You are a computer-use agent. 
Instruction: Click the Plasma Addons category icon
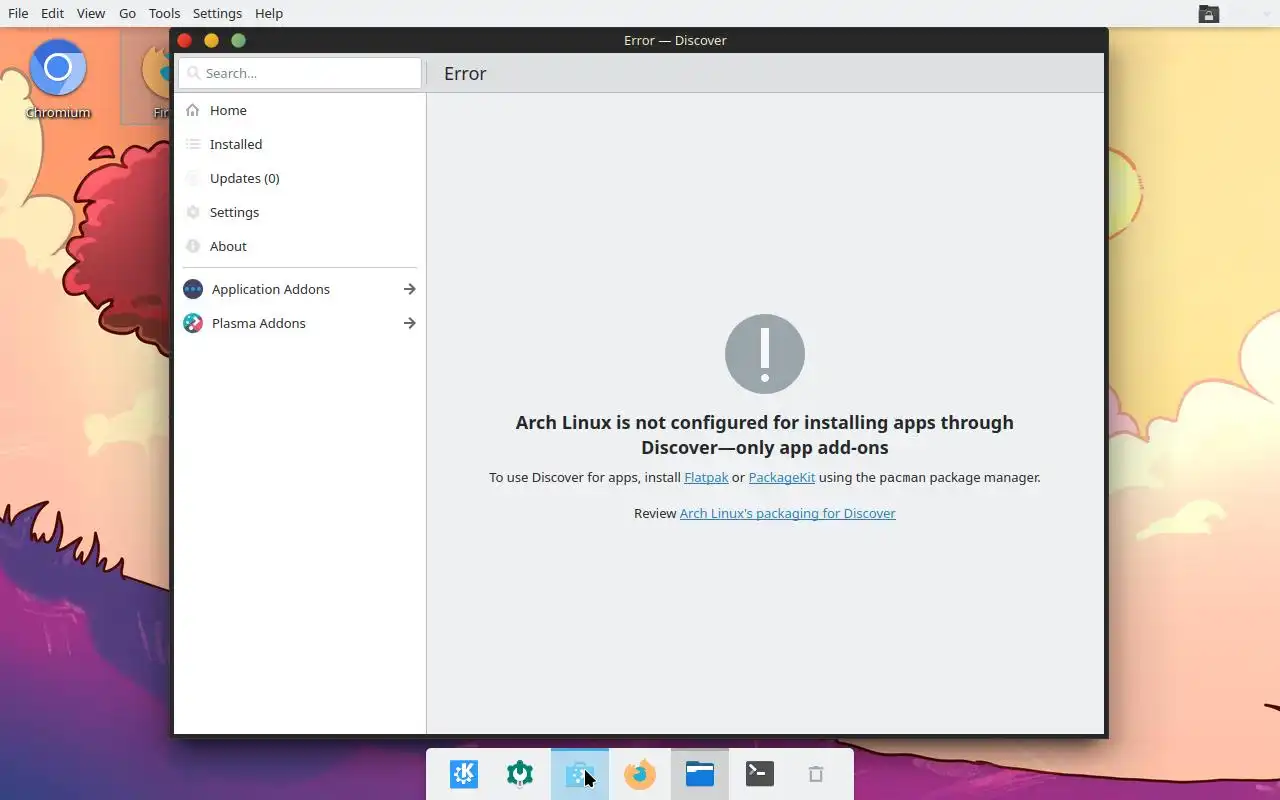(193, 323)
